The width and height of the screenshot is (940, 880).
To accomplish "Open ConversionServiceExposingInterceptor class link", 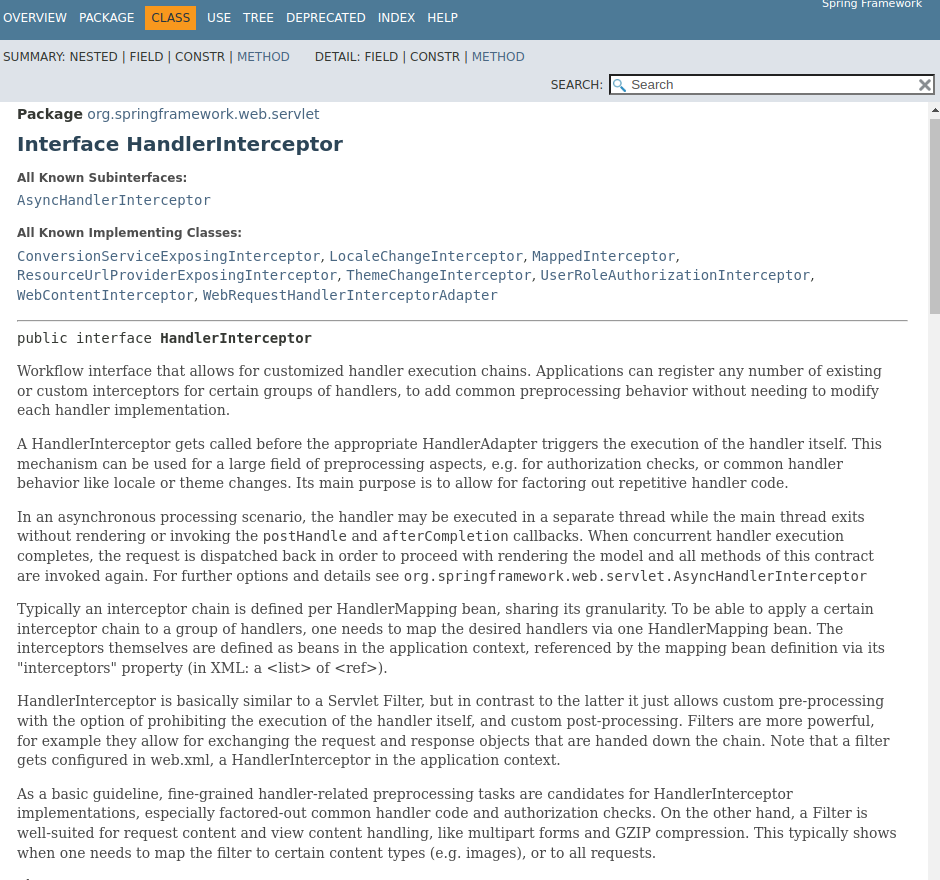I will click(x=168, y=256).
